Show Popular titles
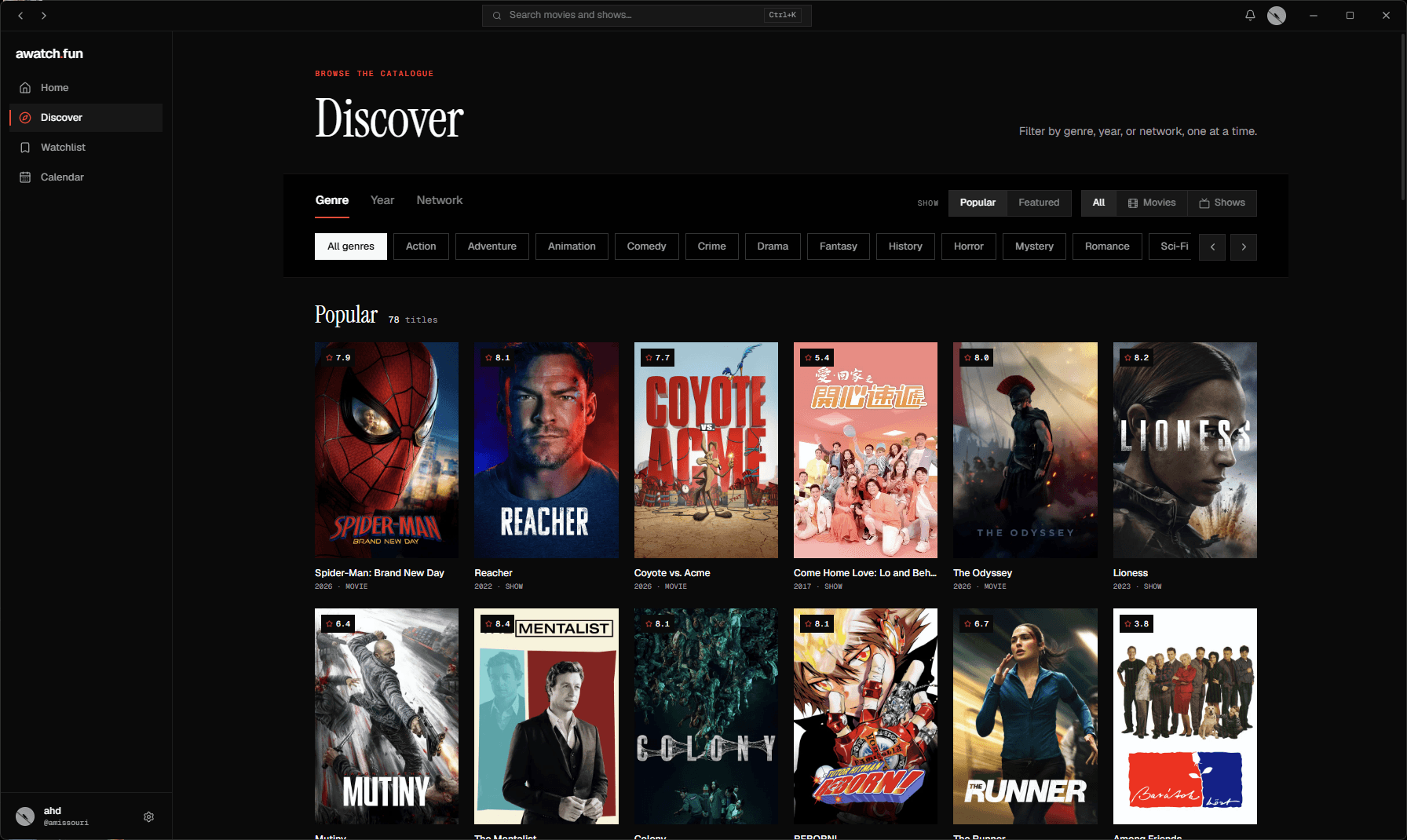 click(x=978, y=203)
